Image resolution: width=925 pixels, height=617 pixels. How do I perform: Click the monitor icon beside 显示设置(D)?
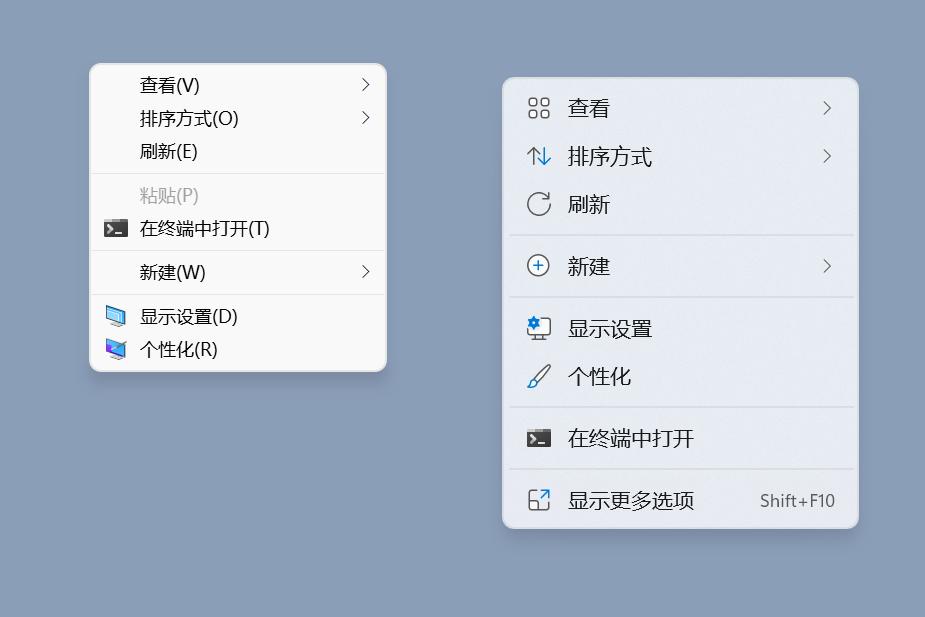click(115, 316)
